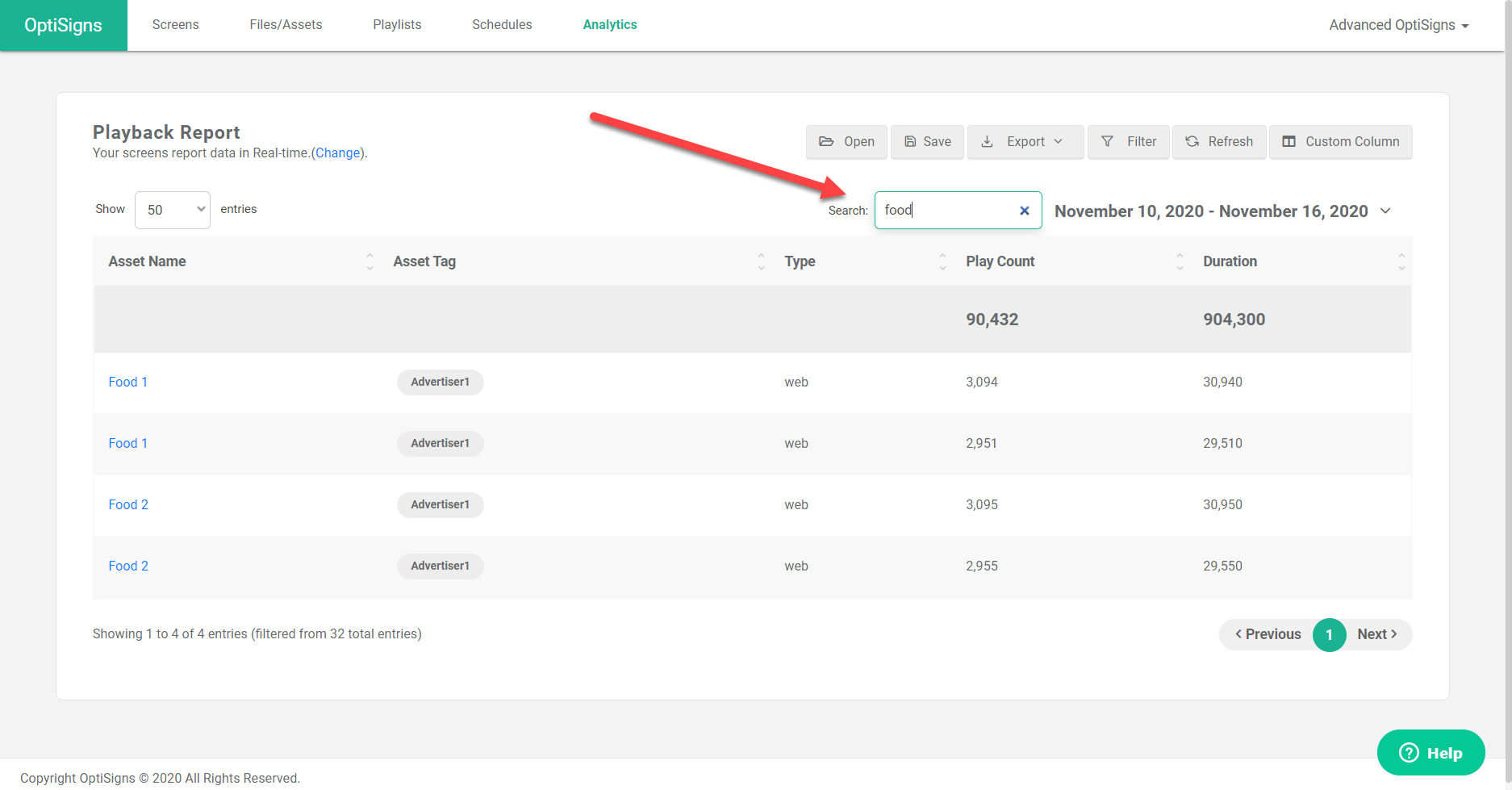The width and height of the screenshot is (1512, 790).
Task: Select the Analytics tab
Action: (x=610, y=25)
